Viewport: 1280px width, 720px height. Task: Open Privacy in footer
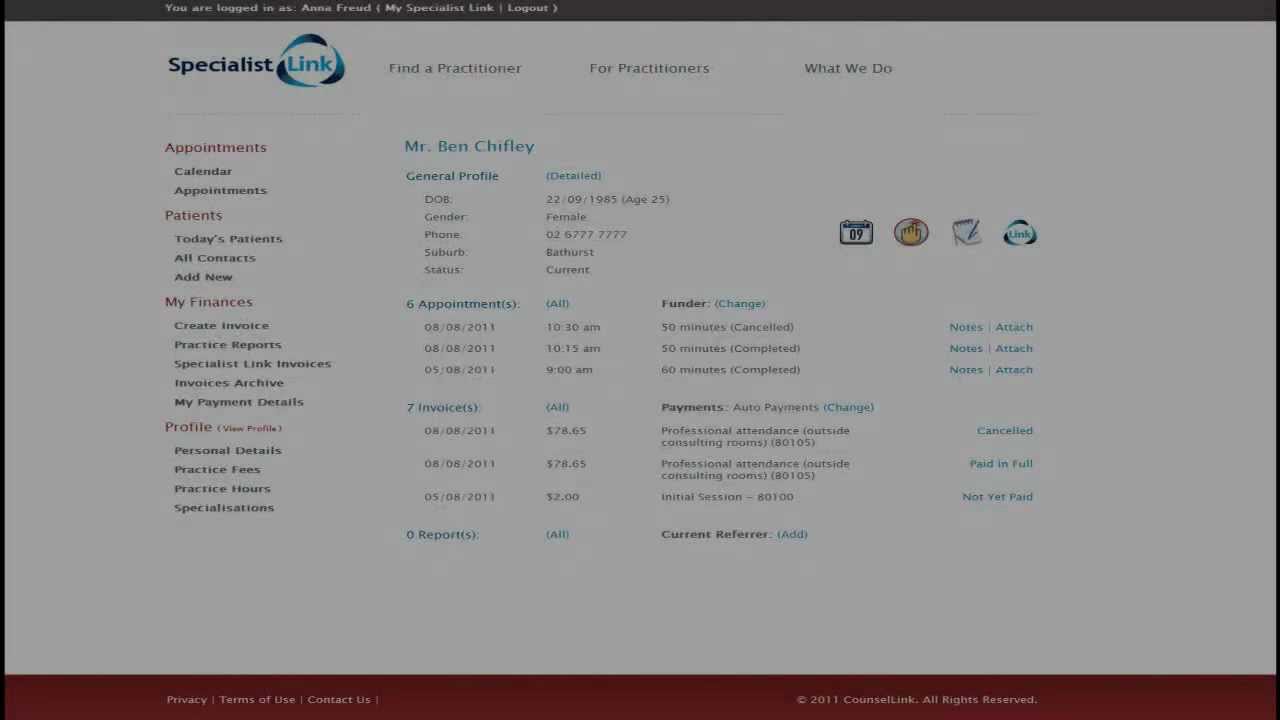[187, 700]
